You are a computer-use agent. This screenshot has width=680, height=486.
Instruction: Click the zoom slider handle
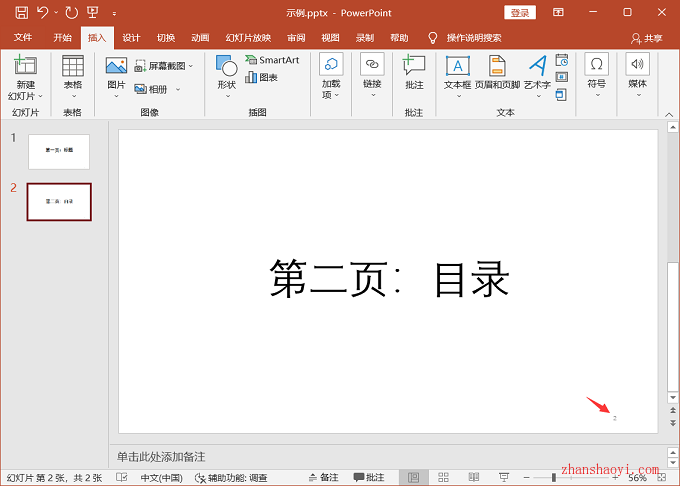[554, 477]
